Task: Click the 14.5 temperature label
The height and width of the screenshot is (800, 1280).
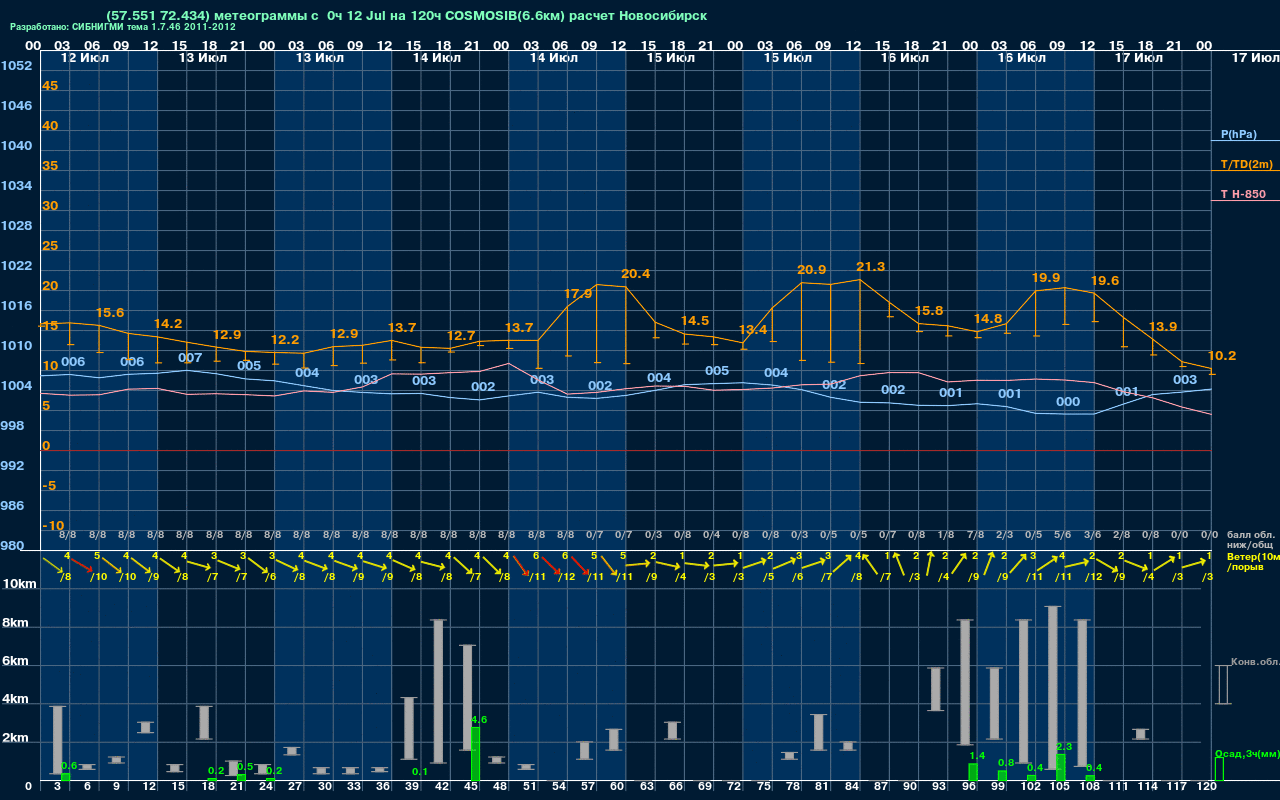Action: [x=695, y=321]
